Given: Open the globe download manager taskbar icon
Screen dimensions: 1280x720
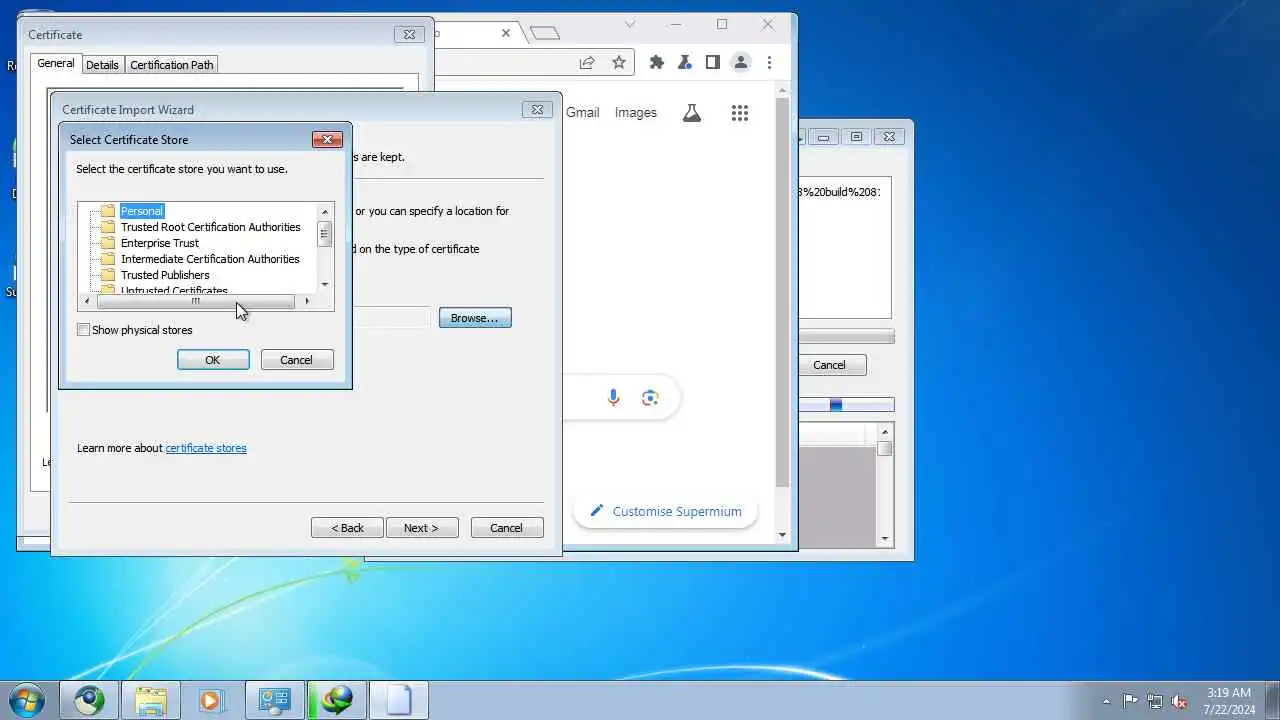Looking at the screenshot, I should pyautogui.click(x=337, y=700).
